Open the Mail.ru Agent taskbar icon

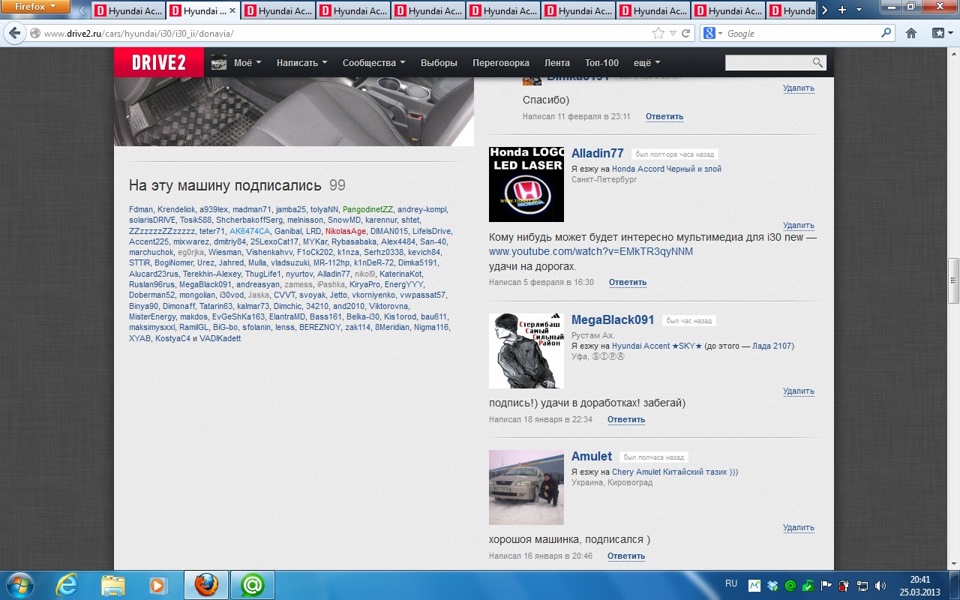coord(252,585)
